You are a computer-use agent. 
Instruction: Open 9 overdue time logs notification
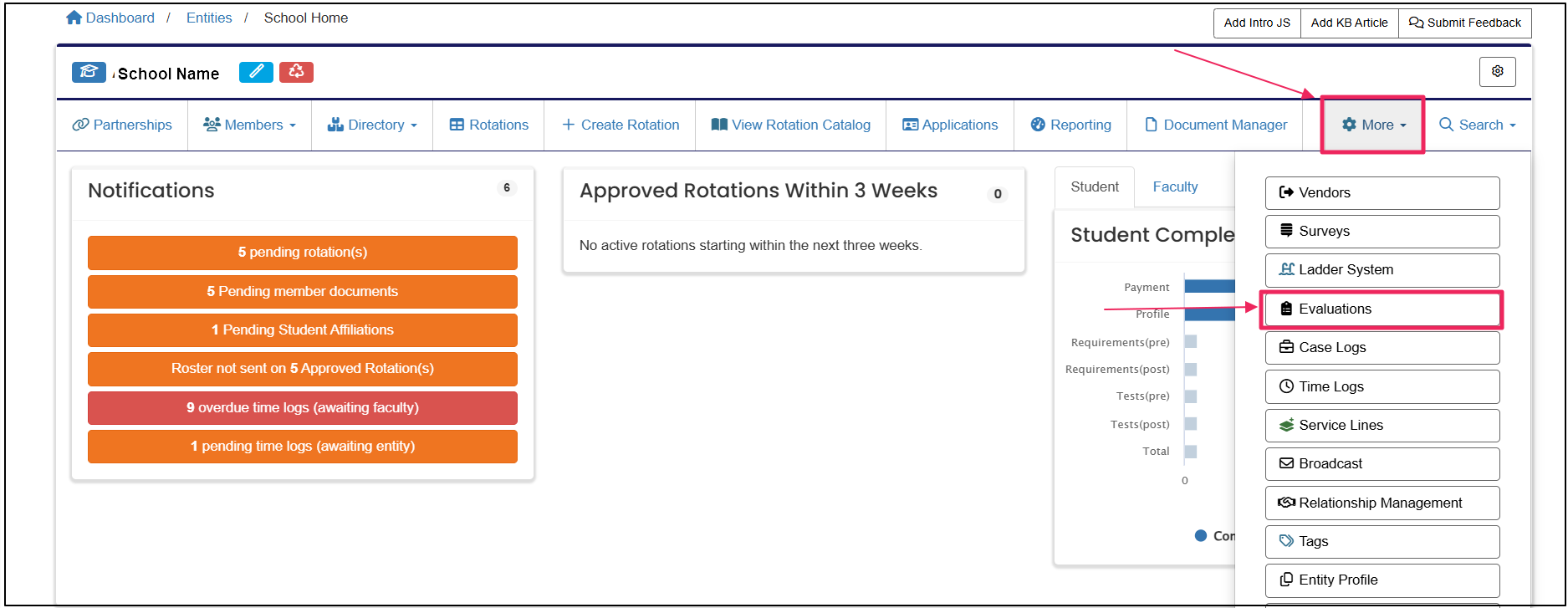click(303, 407)
